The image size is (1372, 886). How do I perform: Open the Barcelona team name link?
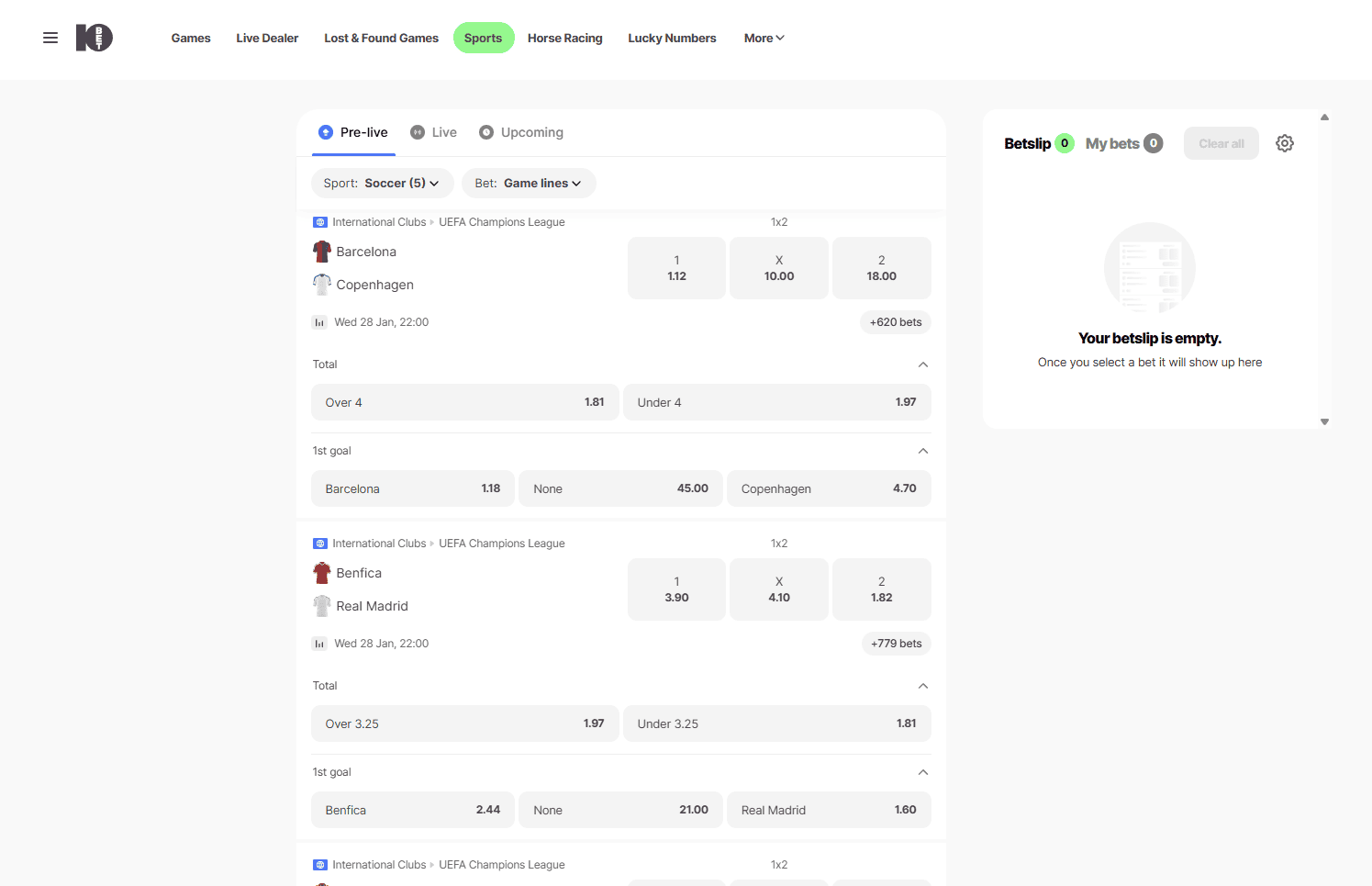coord(366,252)
